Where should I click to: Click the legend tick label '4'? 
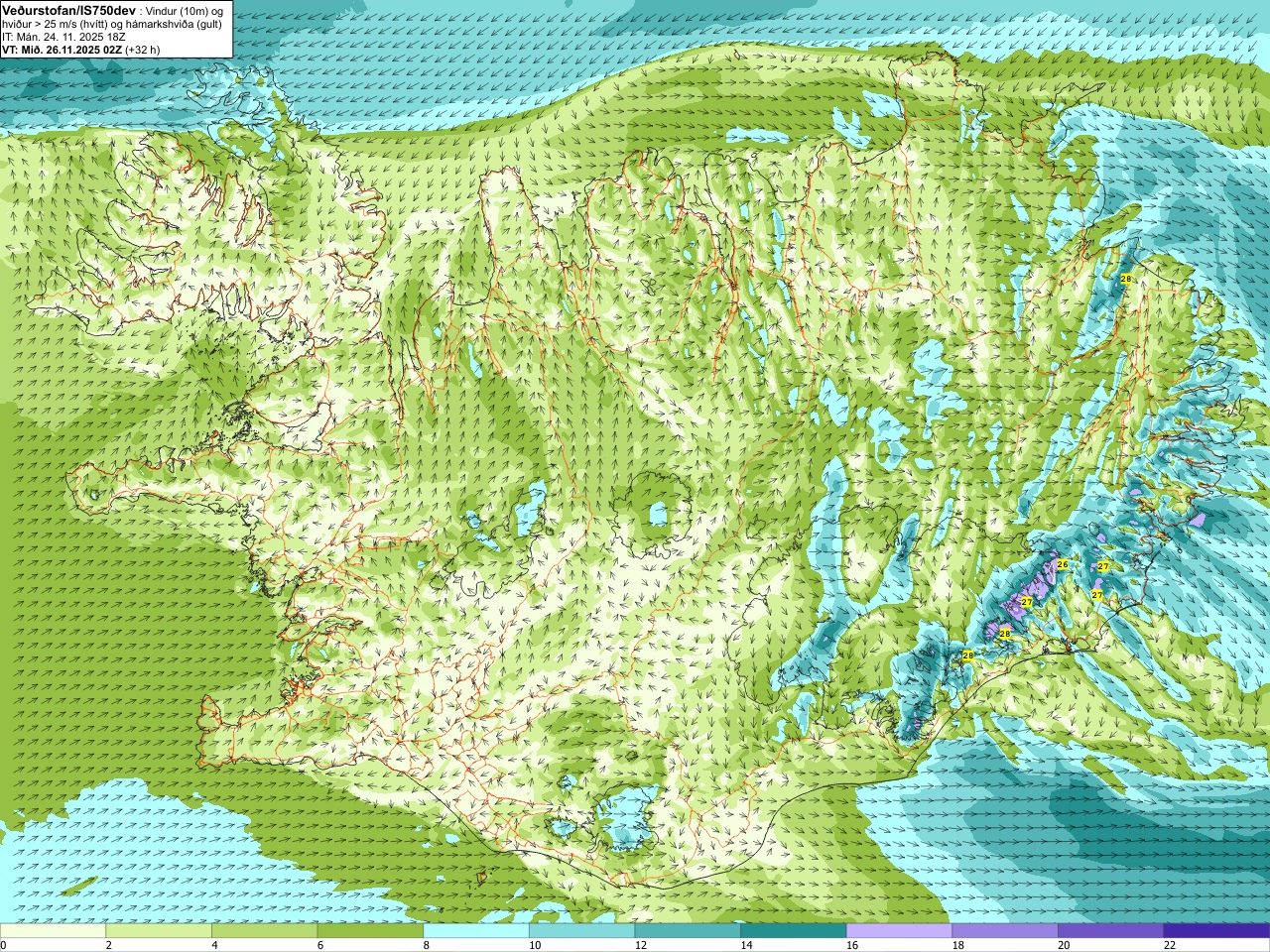[x=214, y=945]
